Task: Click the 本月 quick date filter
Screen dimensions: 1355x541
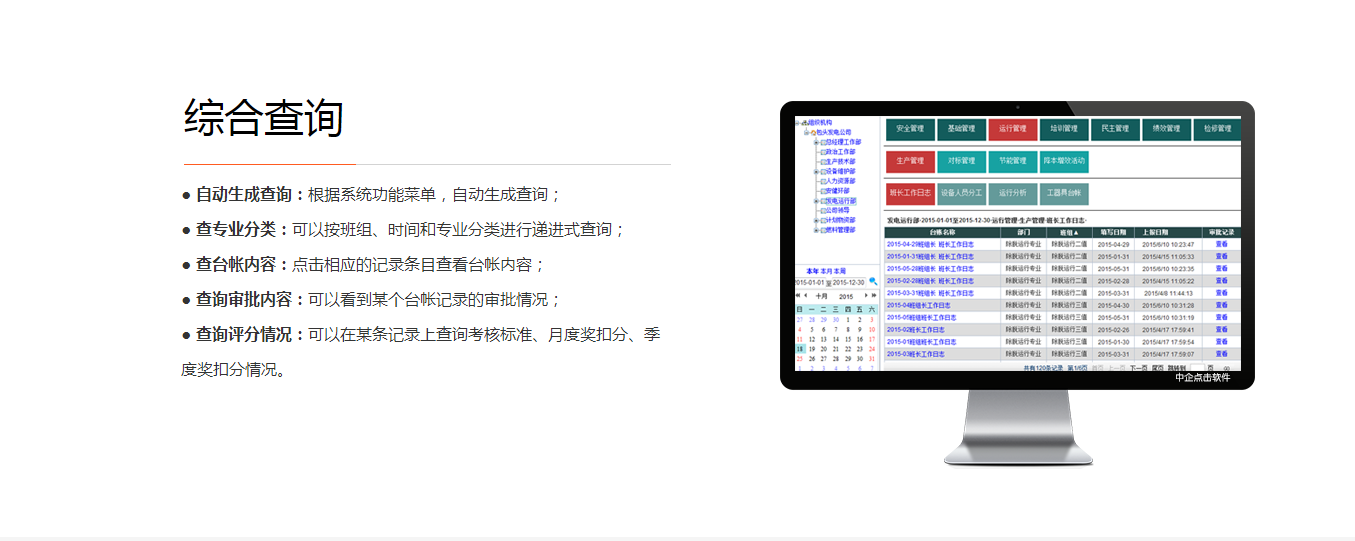Action: [x=826, y=271]
